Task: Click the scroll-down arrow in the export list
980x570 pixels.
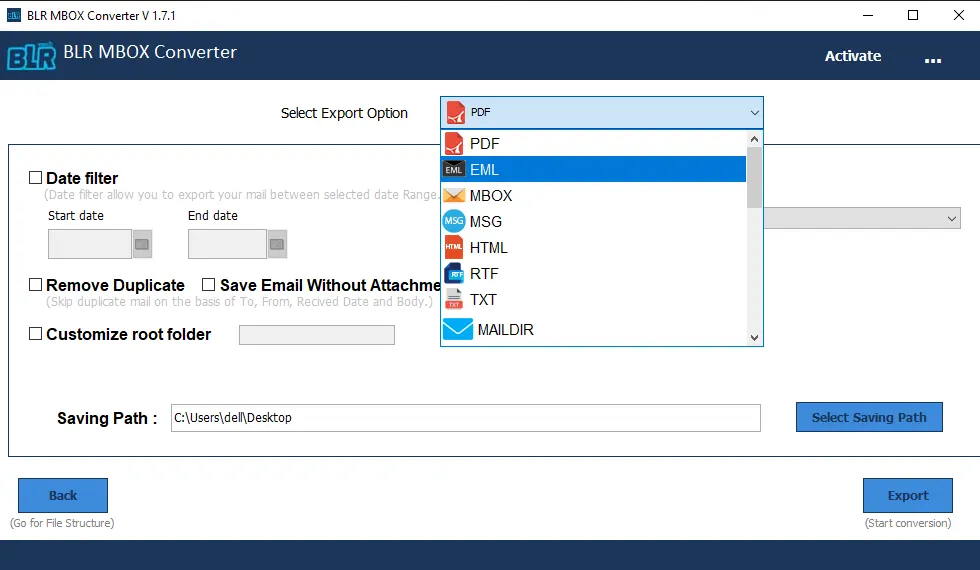Action: [754, 338]
